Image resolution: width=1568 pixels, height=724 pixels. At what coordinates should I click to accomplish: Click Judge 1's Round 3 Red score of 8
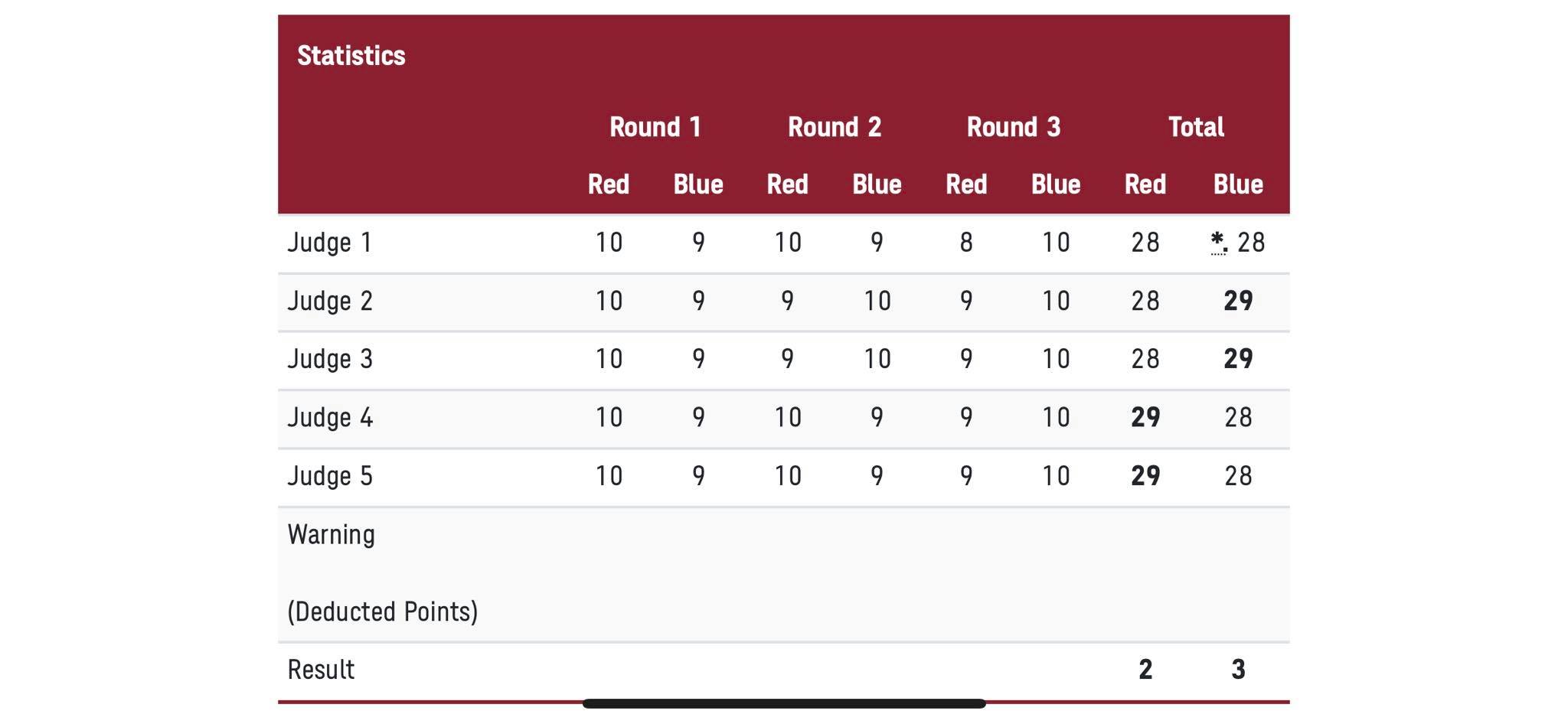(x=966, y=243)
